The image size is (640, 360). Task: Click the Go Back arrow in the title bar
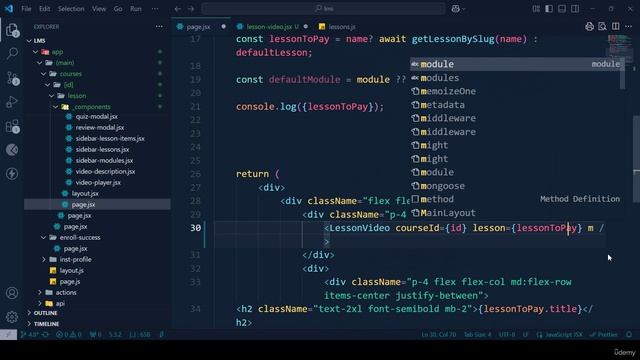tap(178, 9)
